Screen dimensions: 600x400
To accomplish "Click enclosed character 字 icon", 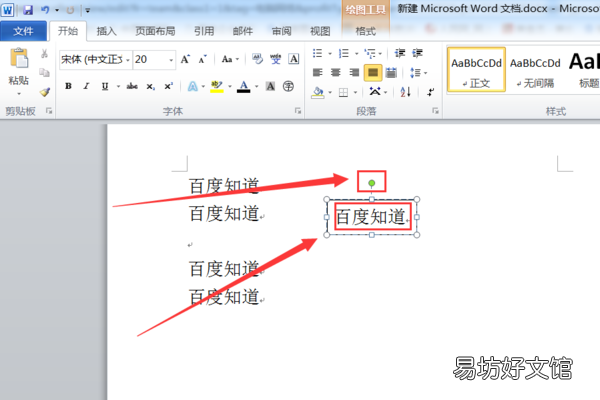I will (x=288, y=87).
